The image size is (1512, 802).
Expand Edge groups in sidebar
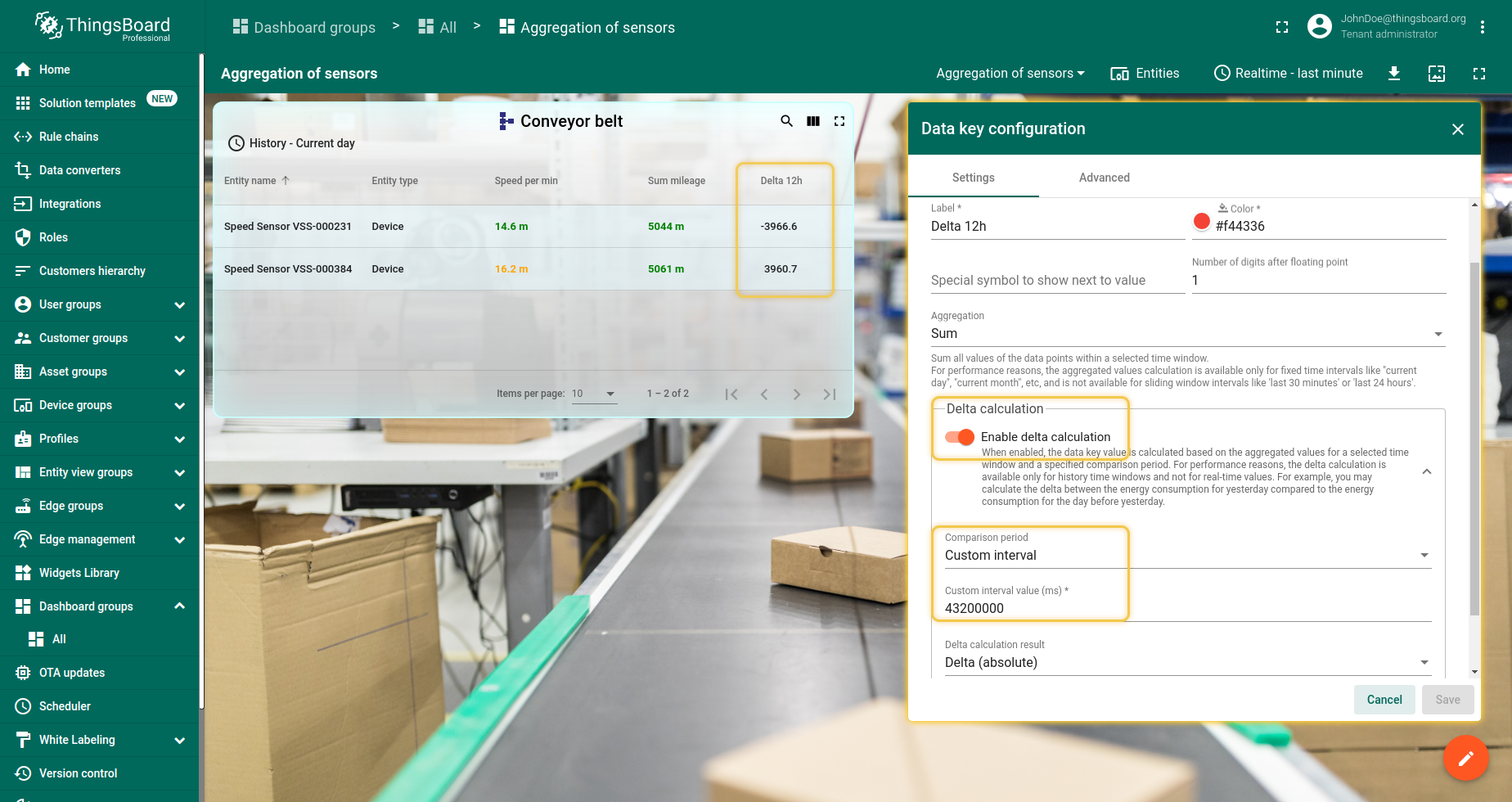(180, 507)
